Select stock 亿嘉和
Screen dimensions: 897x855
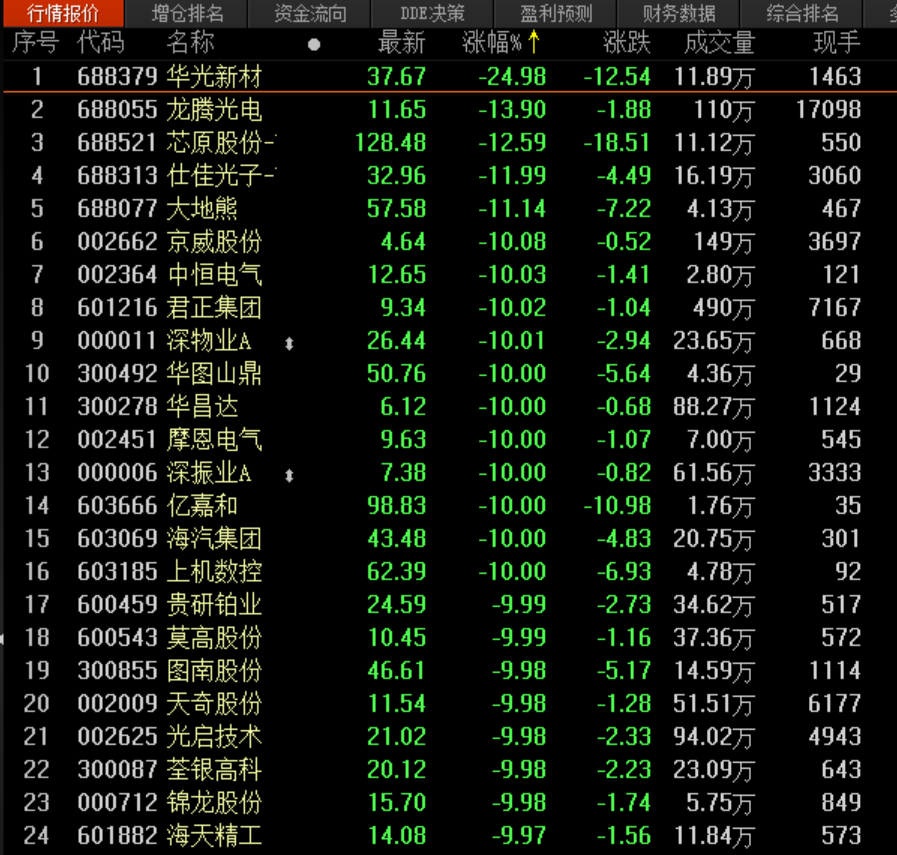pos(202,506)
